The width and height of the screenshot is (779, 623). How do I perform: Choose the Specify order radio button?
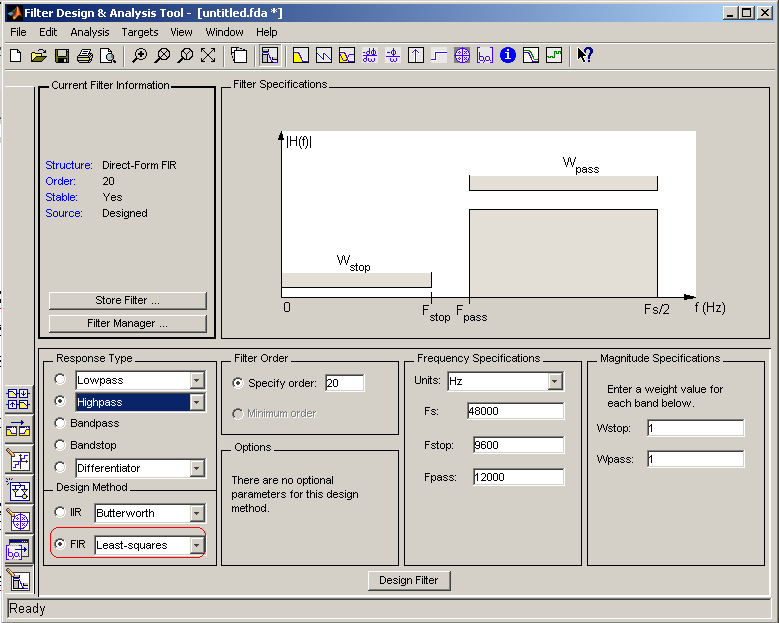point(238,383)
